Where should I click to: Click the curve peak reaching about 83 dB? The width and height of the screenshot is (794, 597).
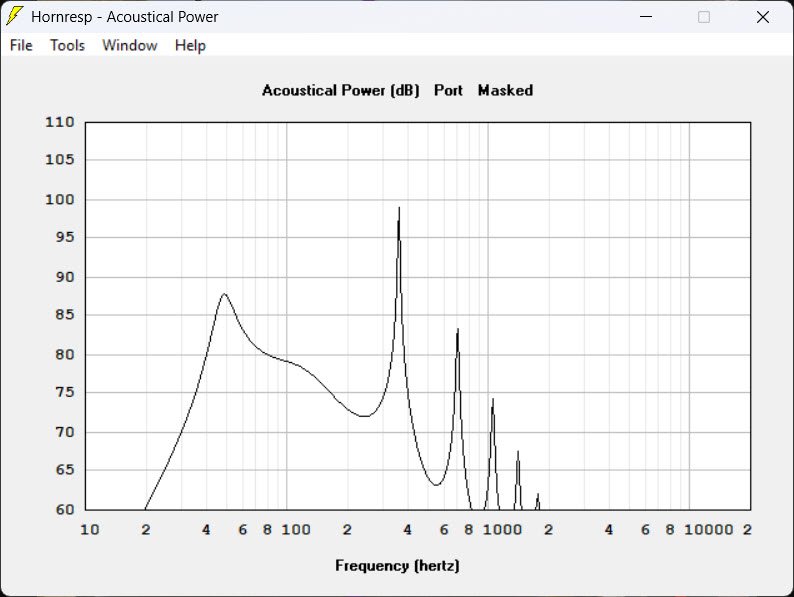coord(458,330)
